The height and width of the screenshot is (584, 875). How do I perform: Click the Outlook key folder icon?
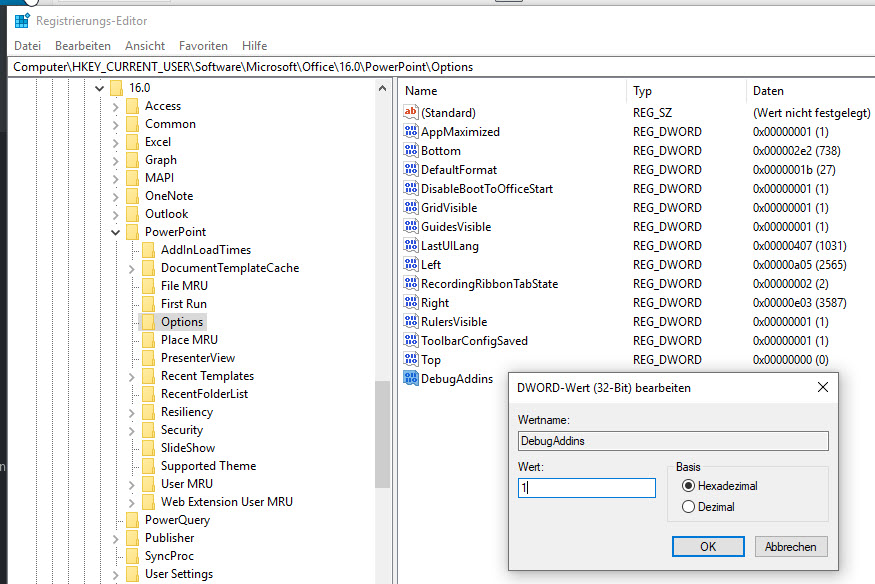(132, 214)
